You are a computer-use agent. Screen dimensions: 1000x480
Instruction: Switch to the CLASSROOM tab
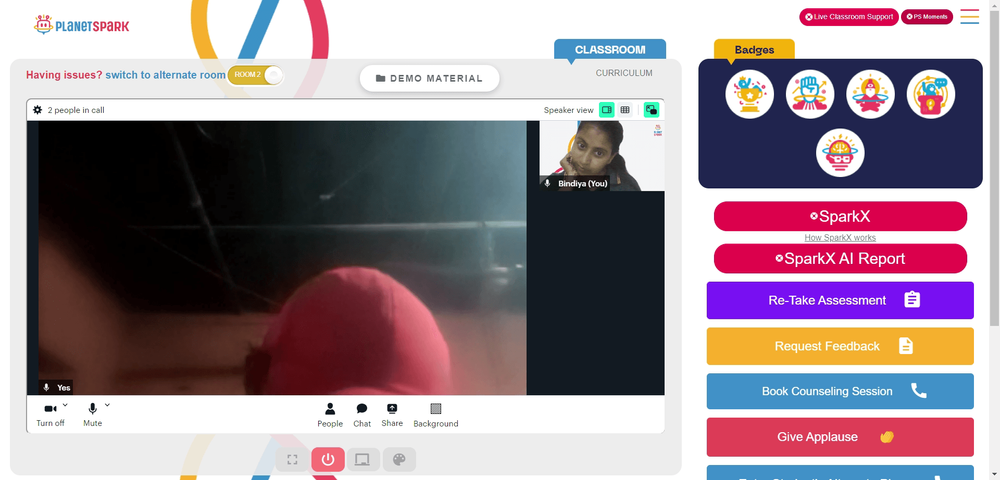[x=610, y=50]
